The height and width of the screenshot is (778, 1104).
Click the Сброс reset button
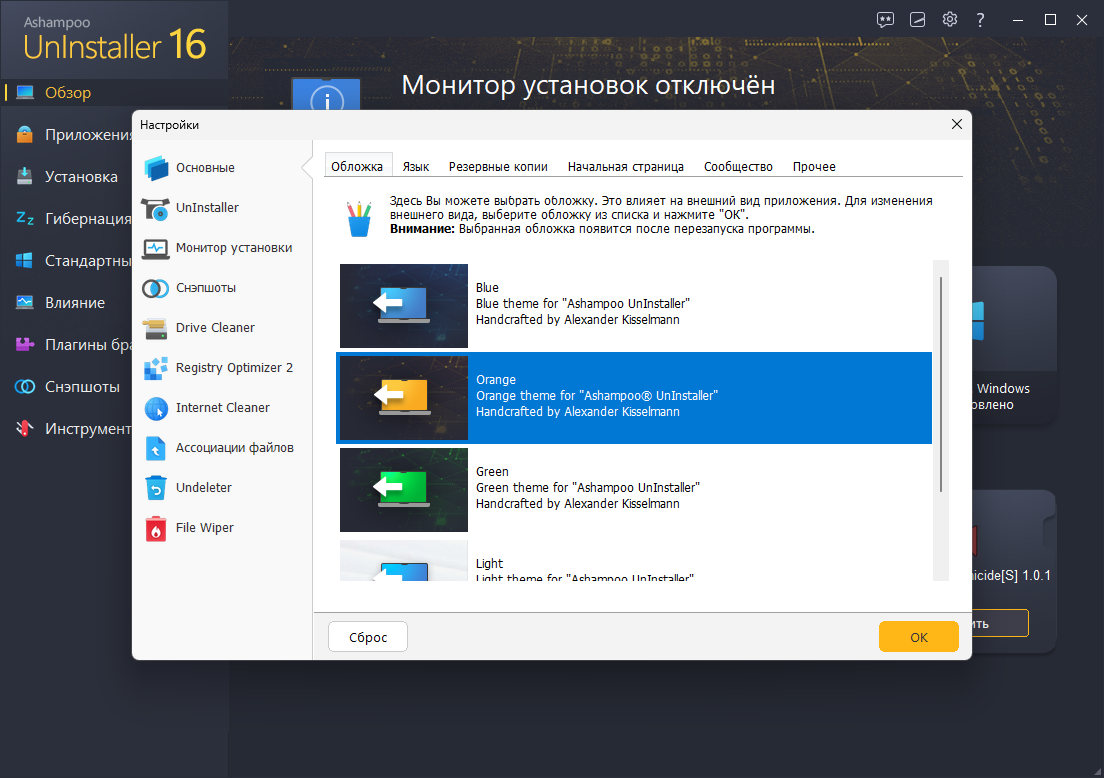[x=368, y=636]
